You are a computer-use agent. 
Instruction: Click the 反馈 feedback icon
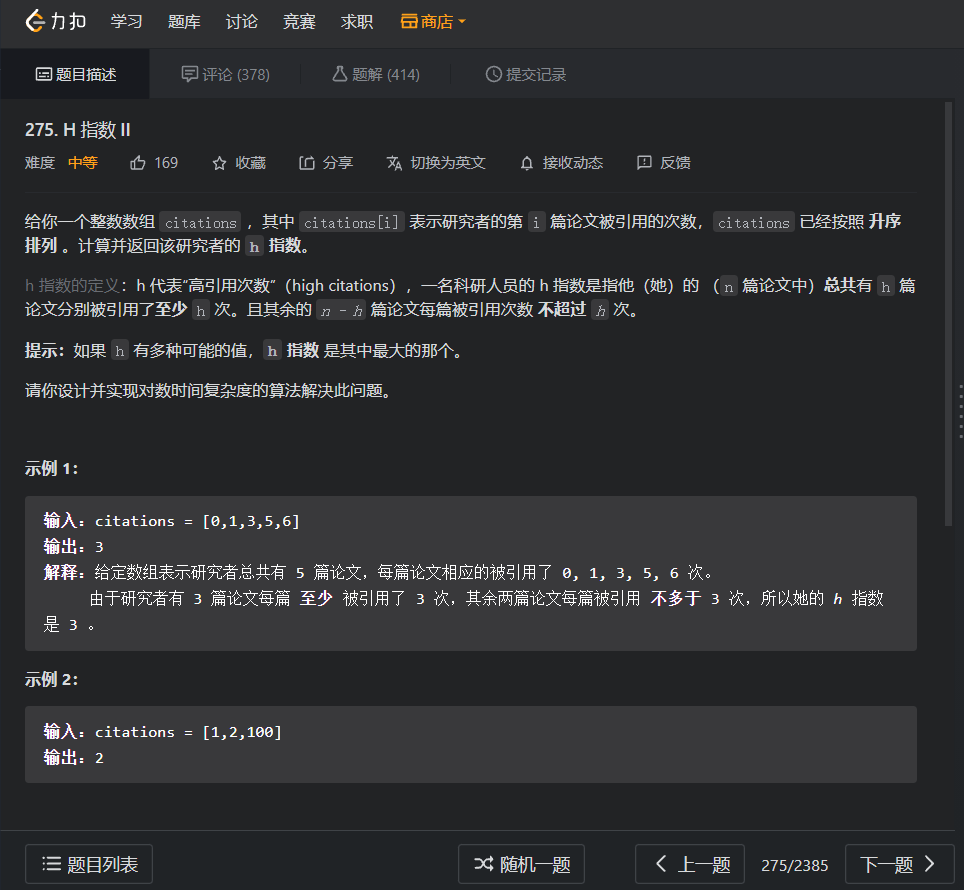click(x=644, y=162)
